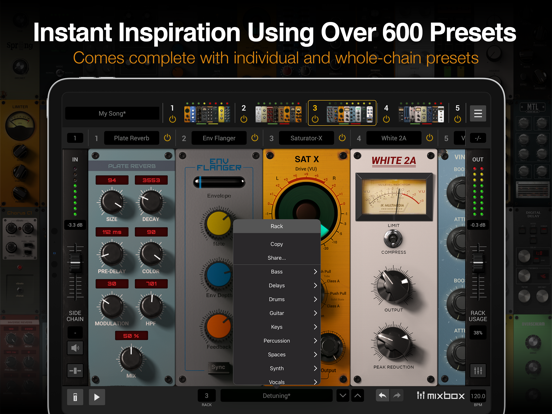Open the Saturator-X slot name selector
552x414 pixels.
pyautogui.click(x=306, y=138)
